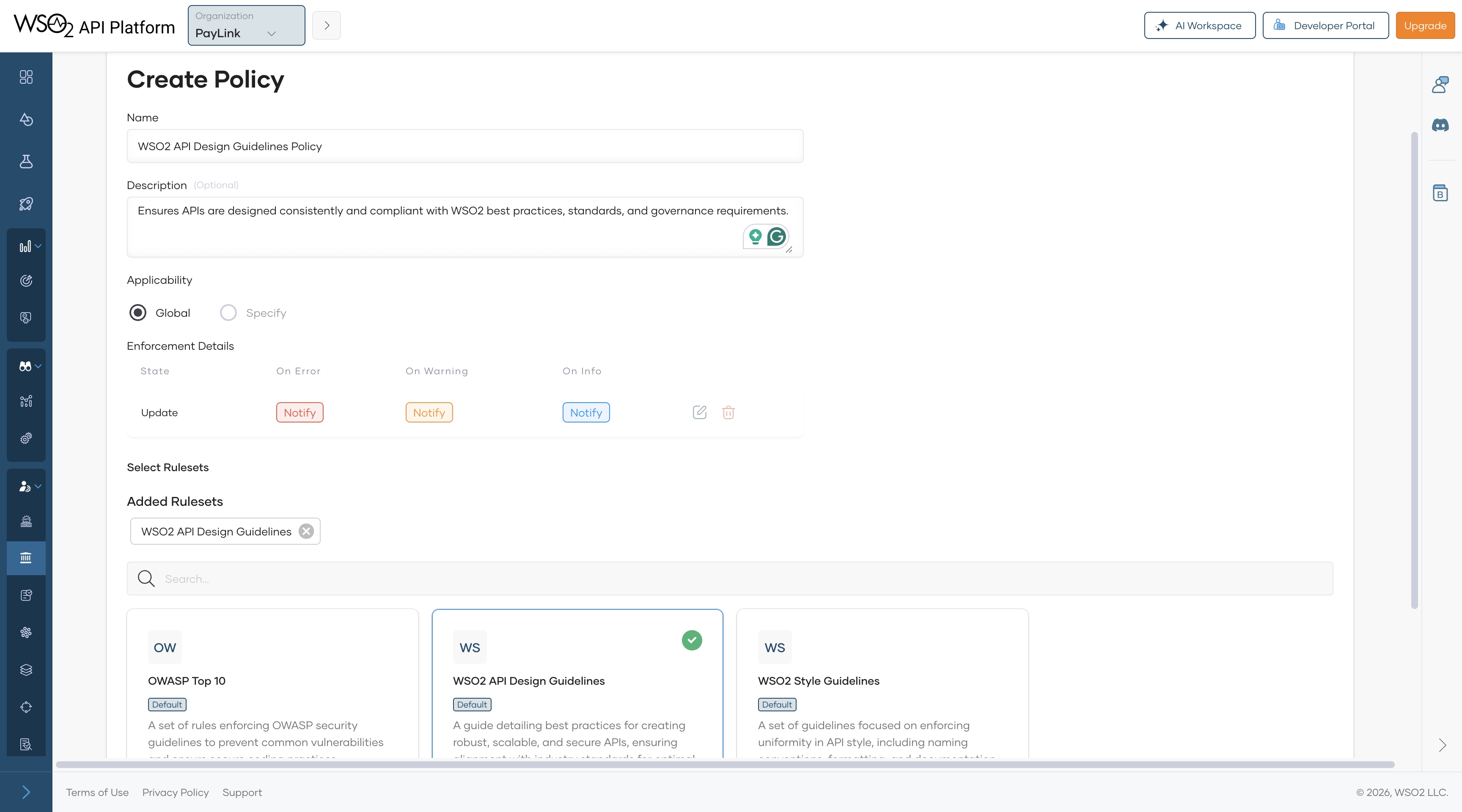Screen dimensions: 1462x812
Task: Open the AI Workspace menu item
Action: pos(1199,25)
